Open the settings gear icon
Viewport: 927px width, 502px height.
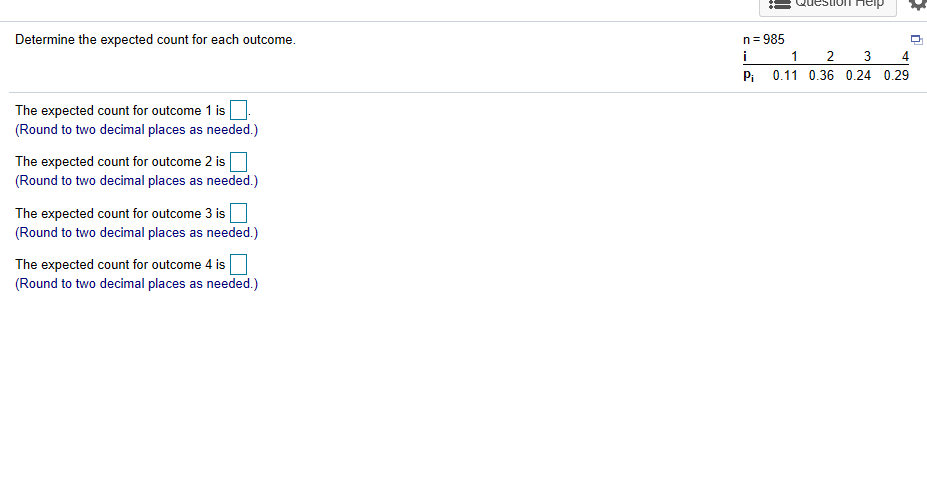pos(918,4)
